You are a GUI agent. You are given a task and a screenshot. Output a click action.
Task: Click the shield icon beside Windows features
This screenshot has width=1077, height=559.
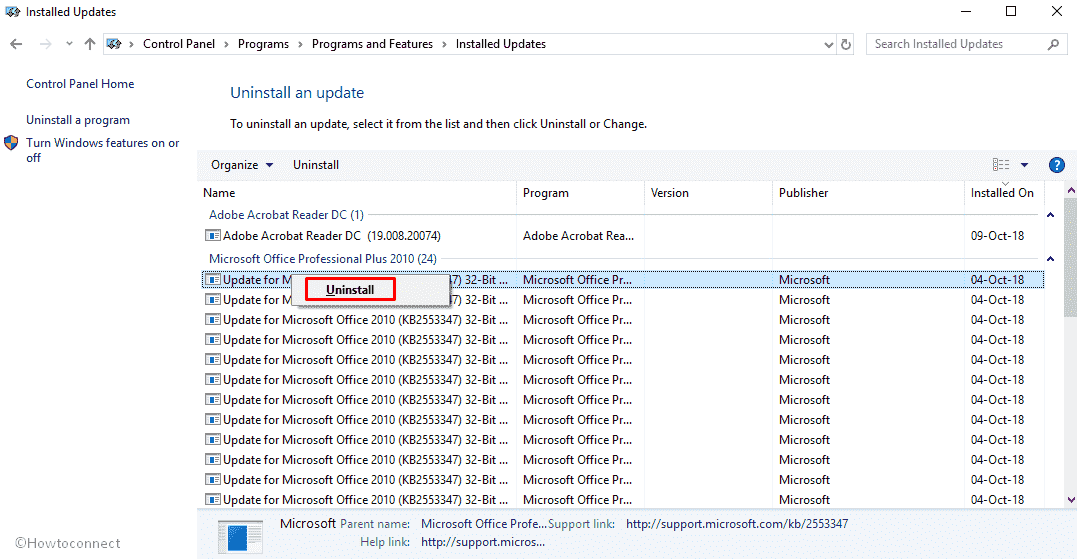pyautogui.click(x=11, y=143)
